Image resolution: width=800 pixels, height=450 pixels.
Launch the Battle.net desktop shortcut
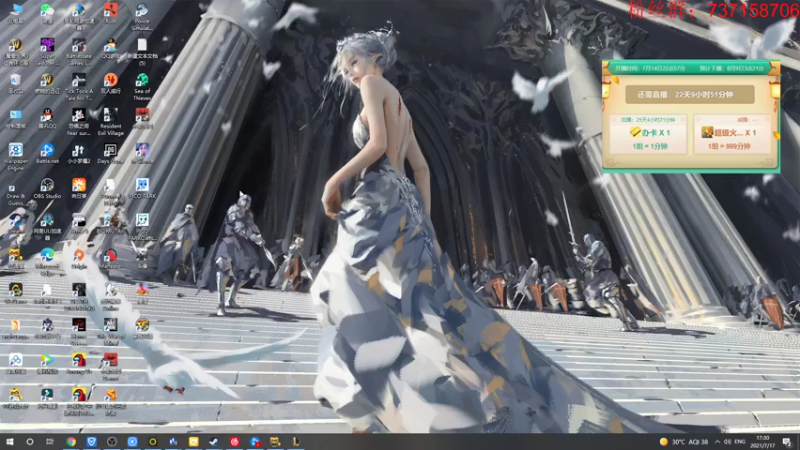point(47,154)
